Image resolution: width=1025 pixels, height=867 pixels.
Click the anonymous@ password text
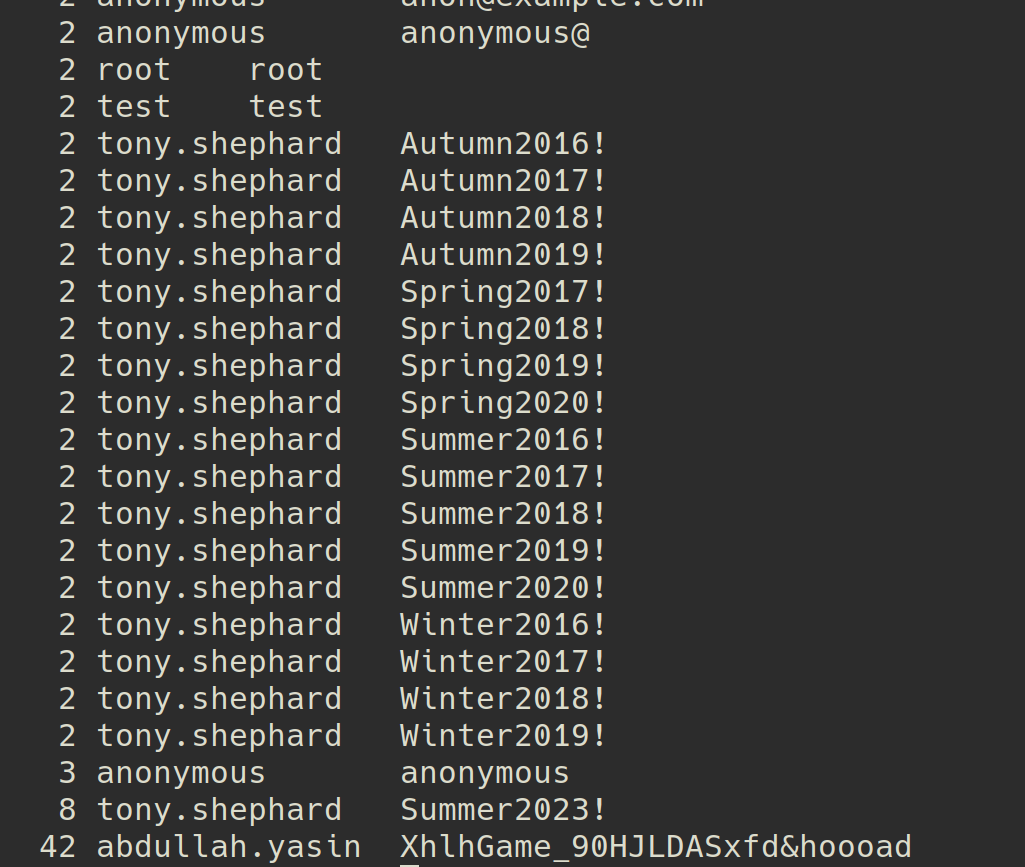(495, 33)
